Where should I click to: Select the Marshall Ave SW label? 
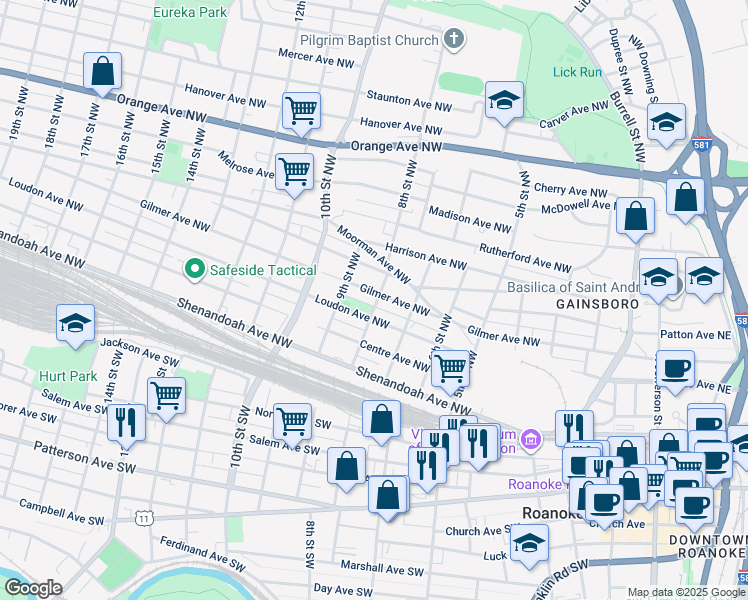tap(382, 568)
